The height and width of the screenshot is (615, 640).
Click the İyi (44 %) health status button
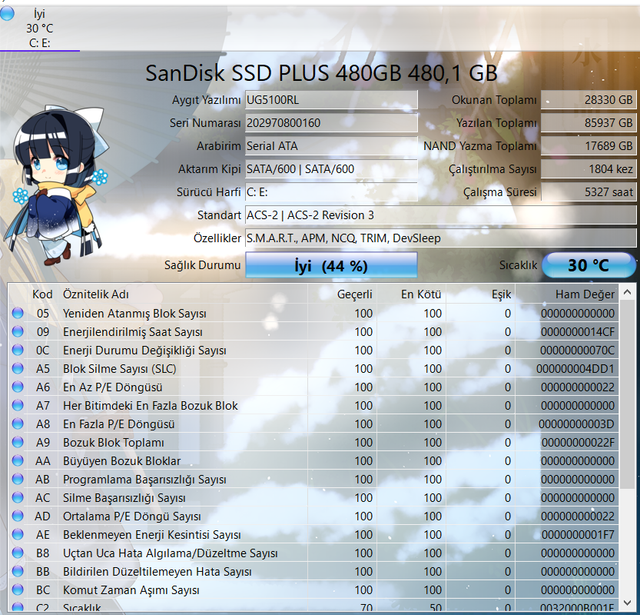point(331,266)
